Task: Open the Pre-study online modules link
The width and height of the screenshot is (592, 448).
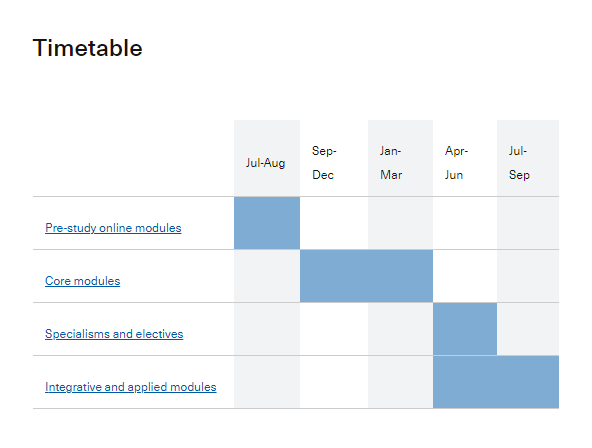Action: [113, 228]
